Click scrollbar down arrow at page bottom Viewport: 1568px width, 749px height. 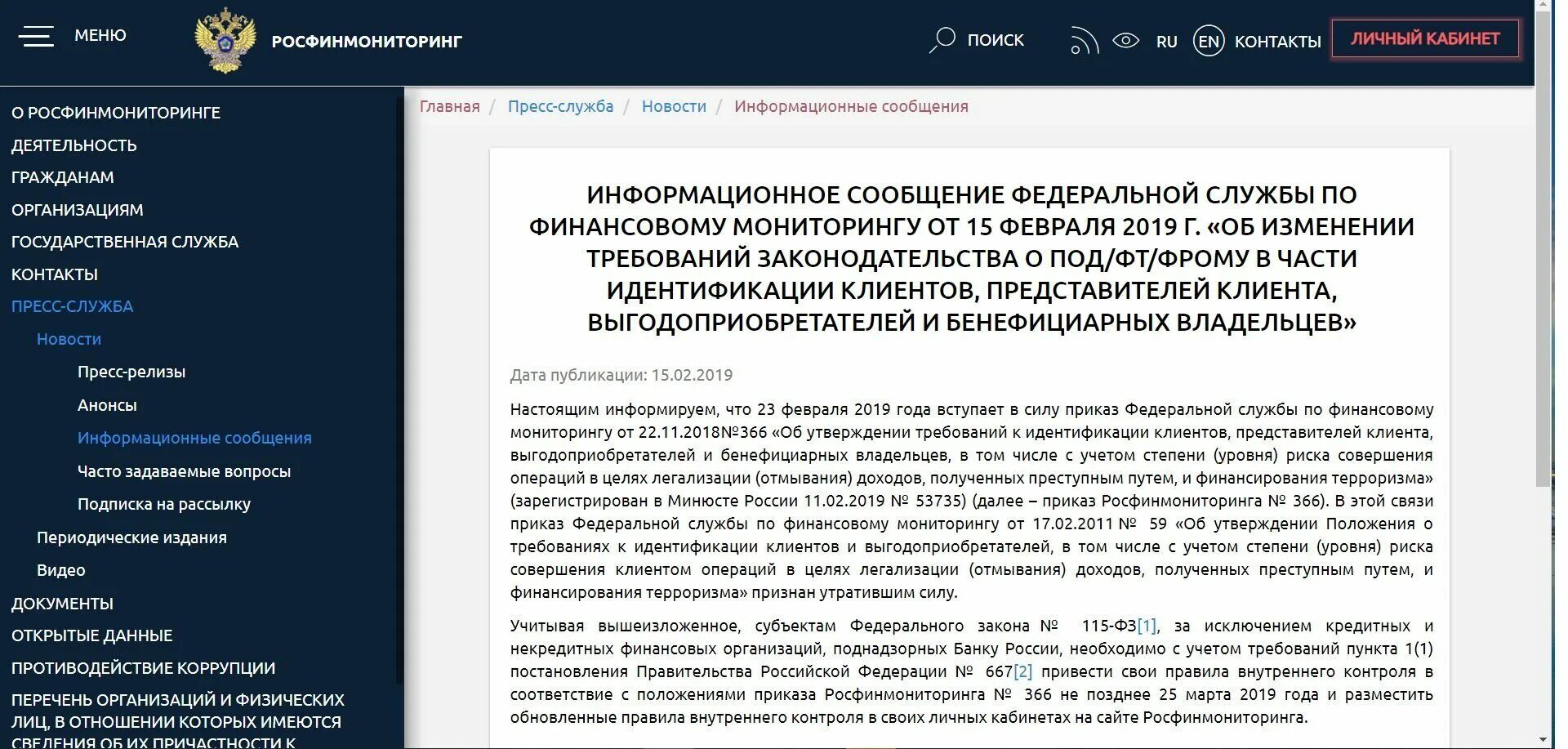(x=1543, y=741)
